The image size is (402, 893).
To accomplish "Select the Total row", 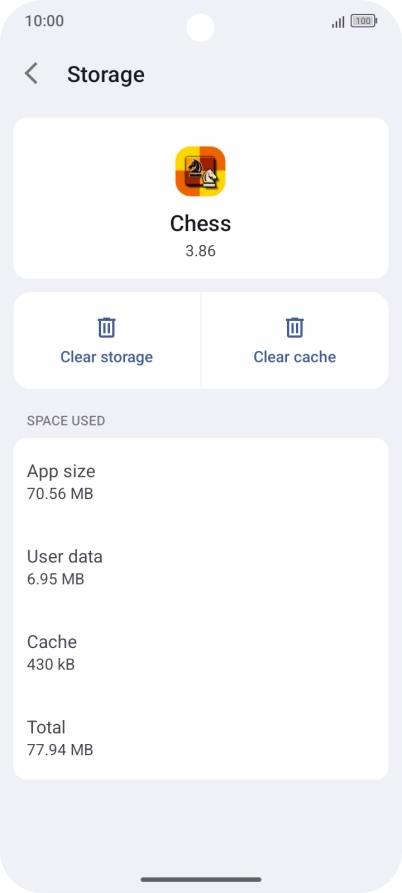I will click(200, 738).
